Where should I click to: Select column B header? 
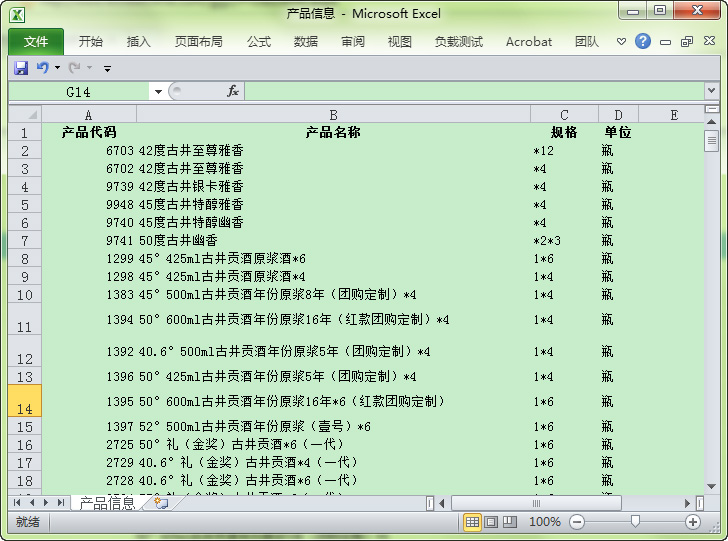click(x=333, y=115)
